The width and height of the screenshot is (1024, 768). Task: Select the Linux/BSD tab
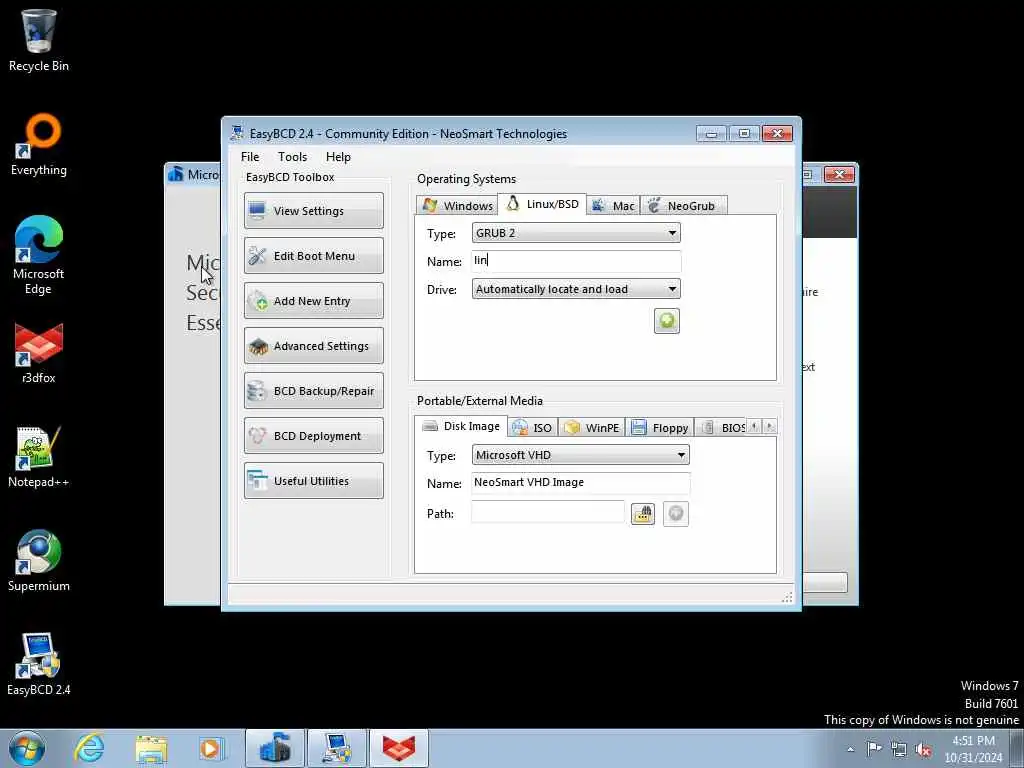[x=542, y=204]
